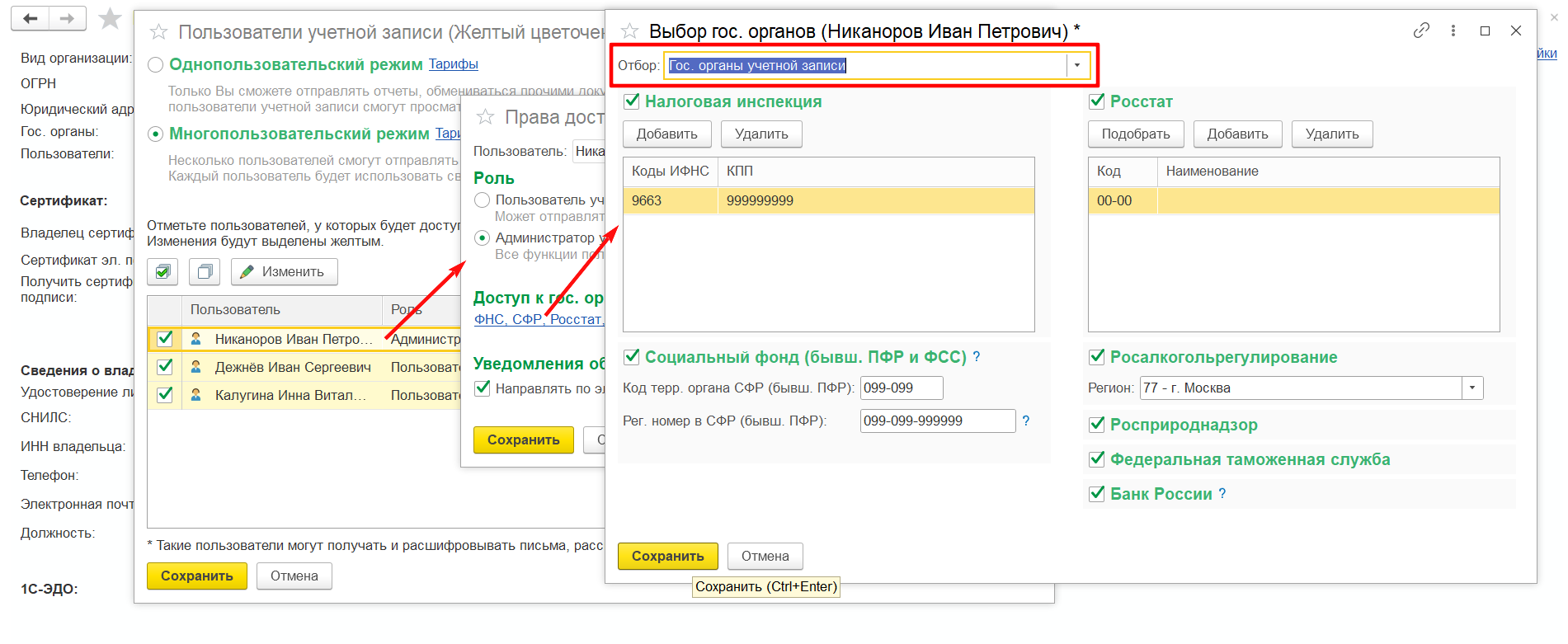Click the Коды ИФНС column header
1568x644 pixels.
pyautogui.click(x=671, y=171)
